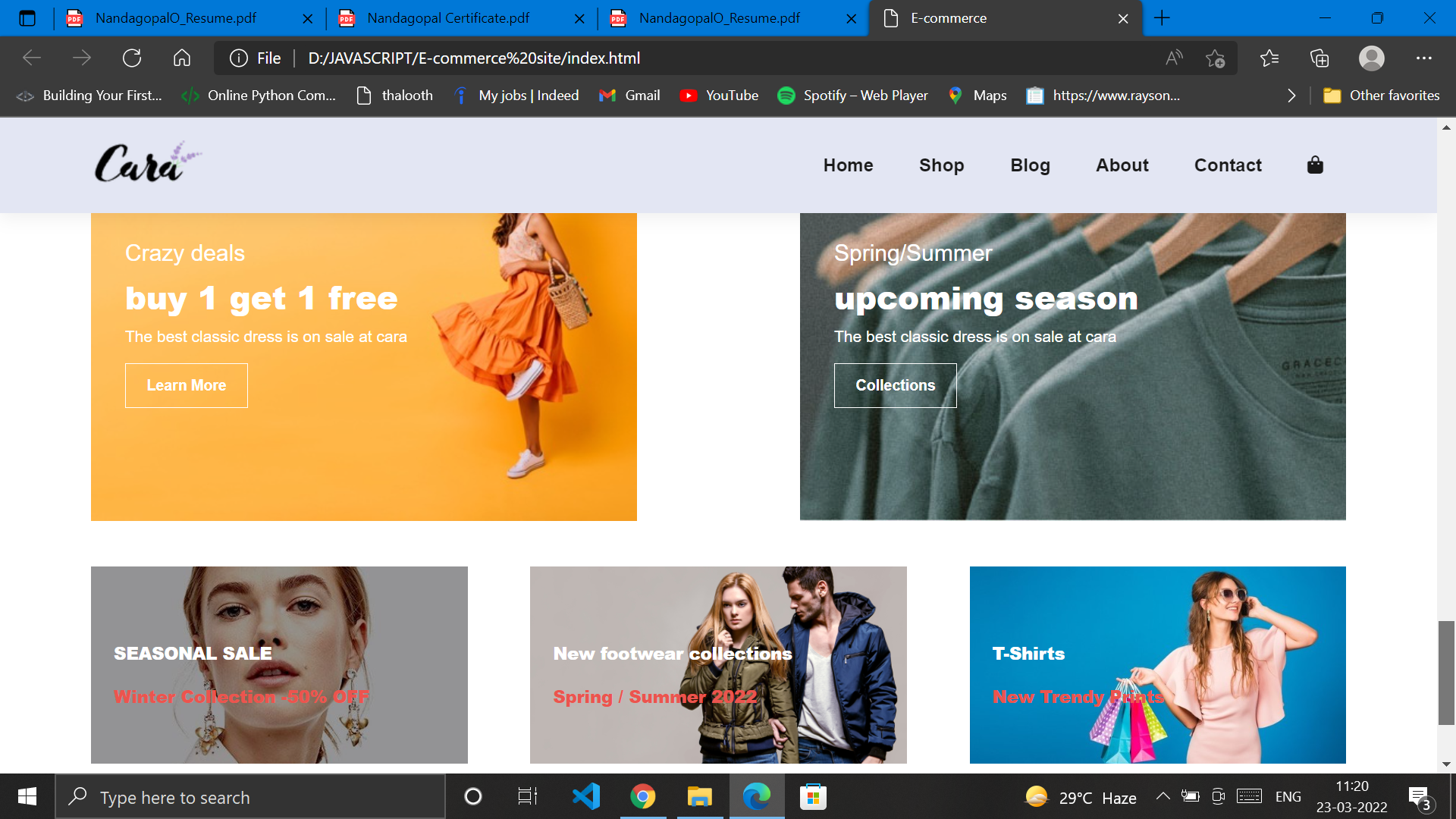Open the YouTube bookmark

719,96
